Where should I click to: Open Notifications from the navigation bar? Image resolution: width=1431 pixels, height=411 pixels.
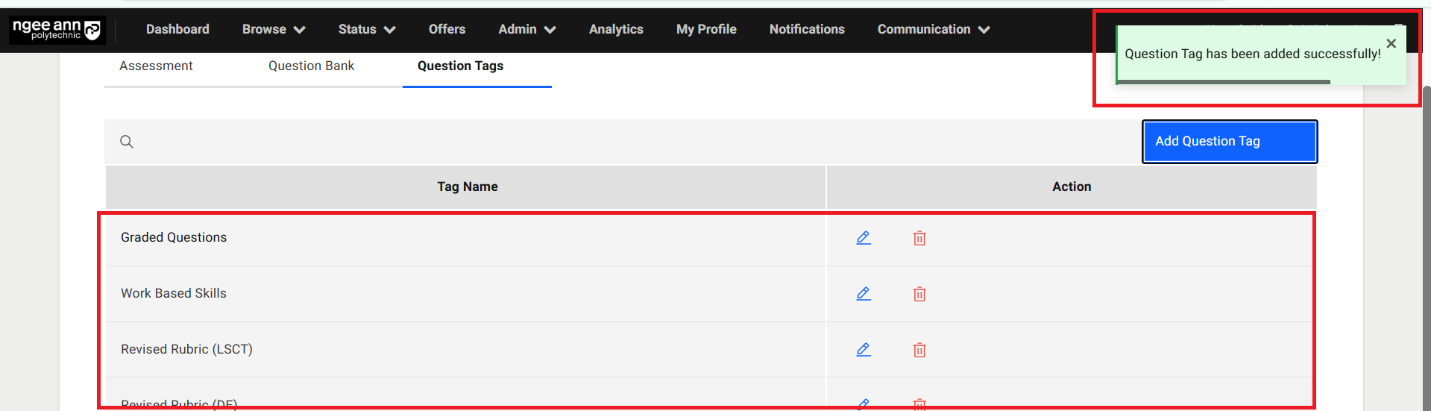806,30
